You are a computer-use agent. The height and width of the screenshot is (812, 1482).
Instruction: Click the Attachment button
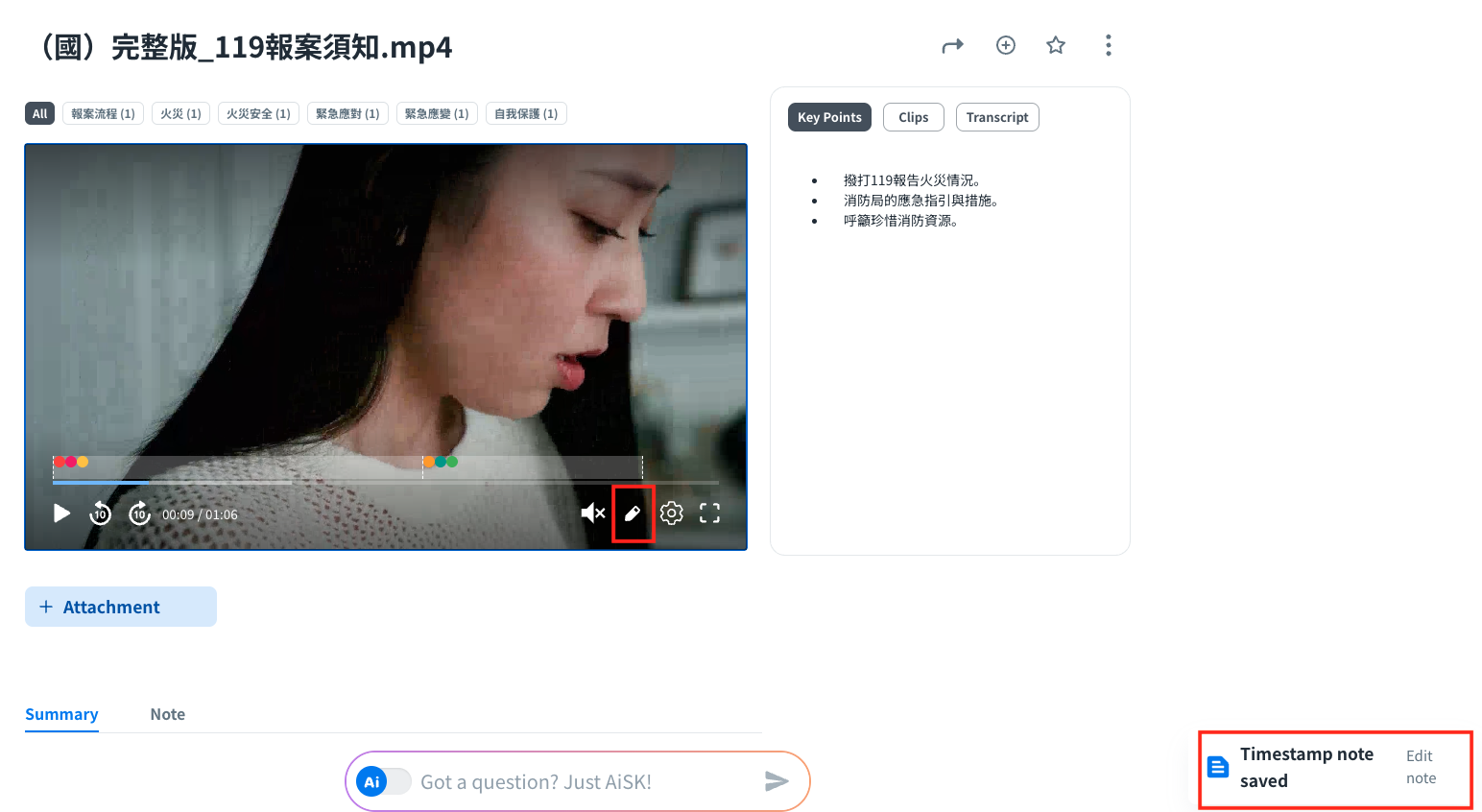coord(121,607)
